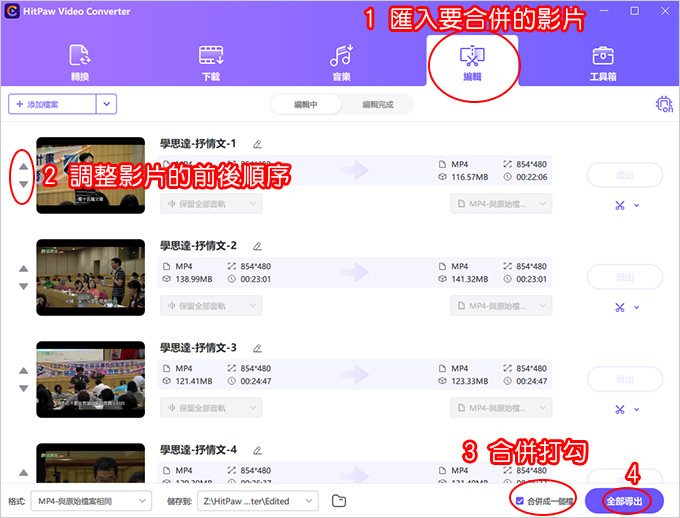Viewport: 680px width, 518px height.
Task: Click the HitPaw Video Converter logo
Action: (x=12, y=11)
